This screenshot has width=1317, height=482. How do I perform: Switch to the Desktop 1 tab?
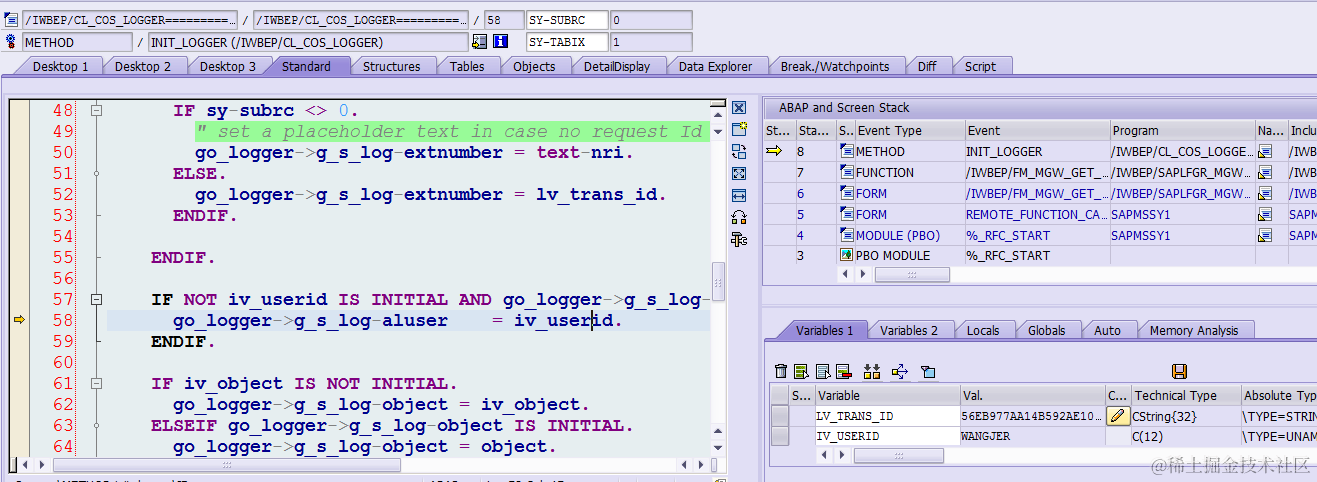point(60,66)
